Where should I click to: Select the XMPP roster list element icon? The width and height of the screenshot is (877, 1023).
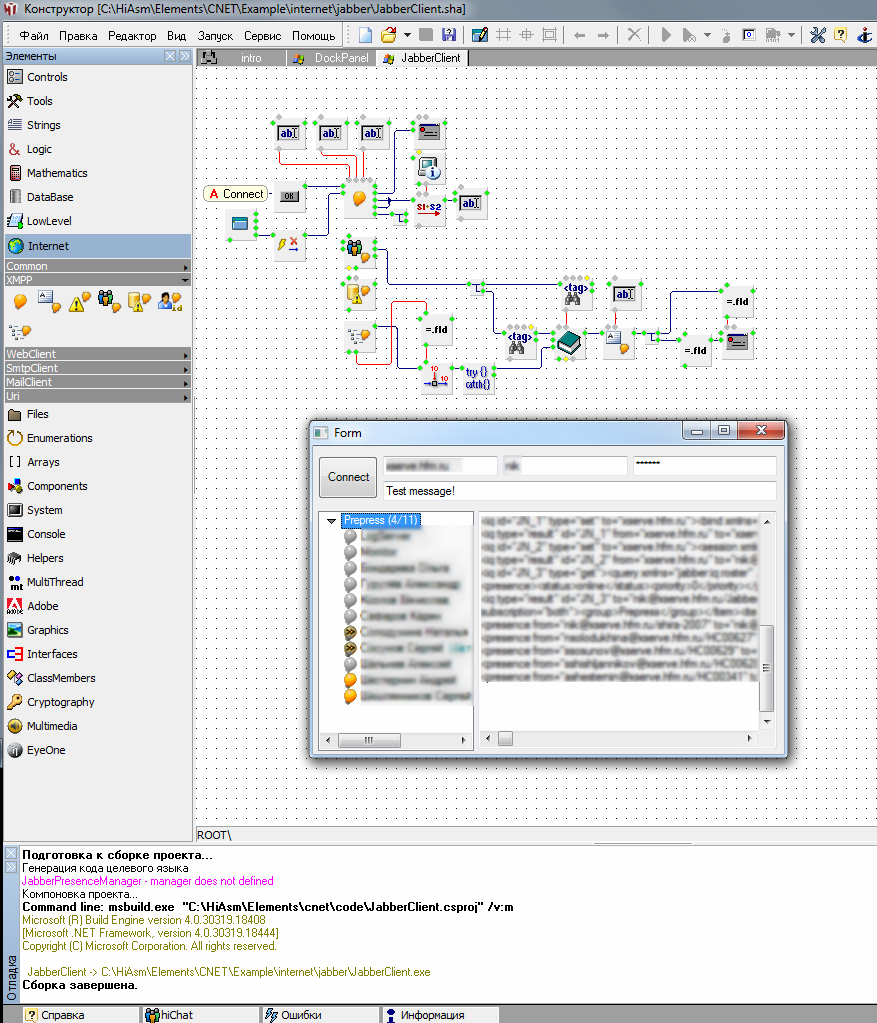[x=19, y=331]
